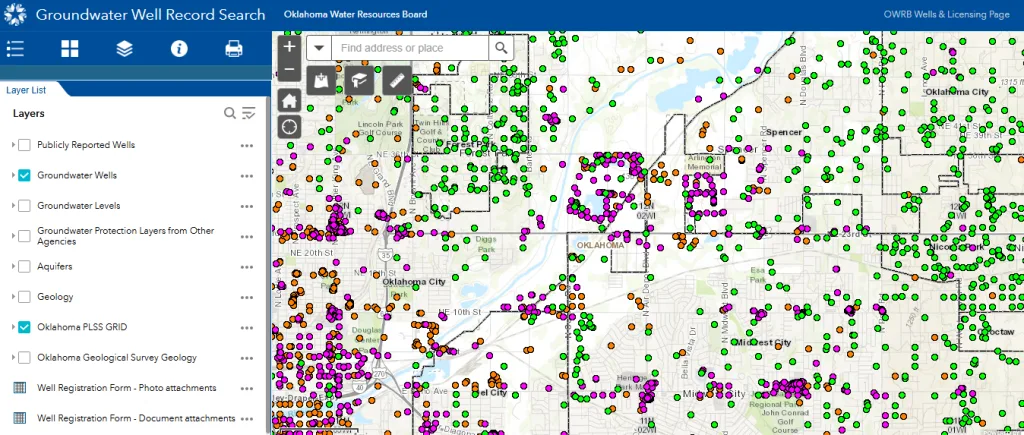Click the layers stack icon

pos(124,48)
